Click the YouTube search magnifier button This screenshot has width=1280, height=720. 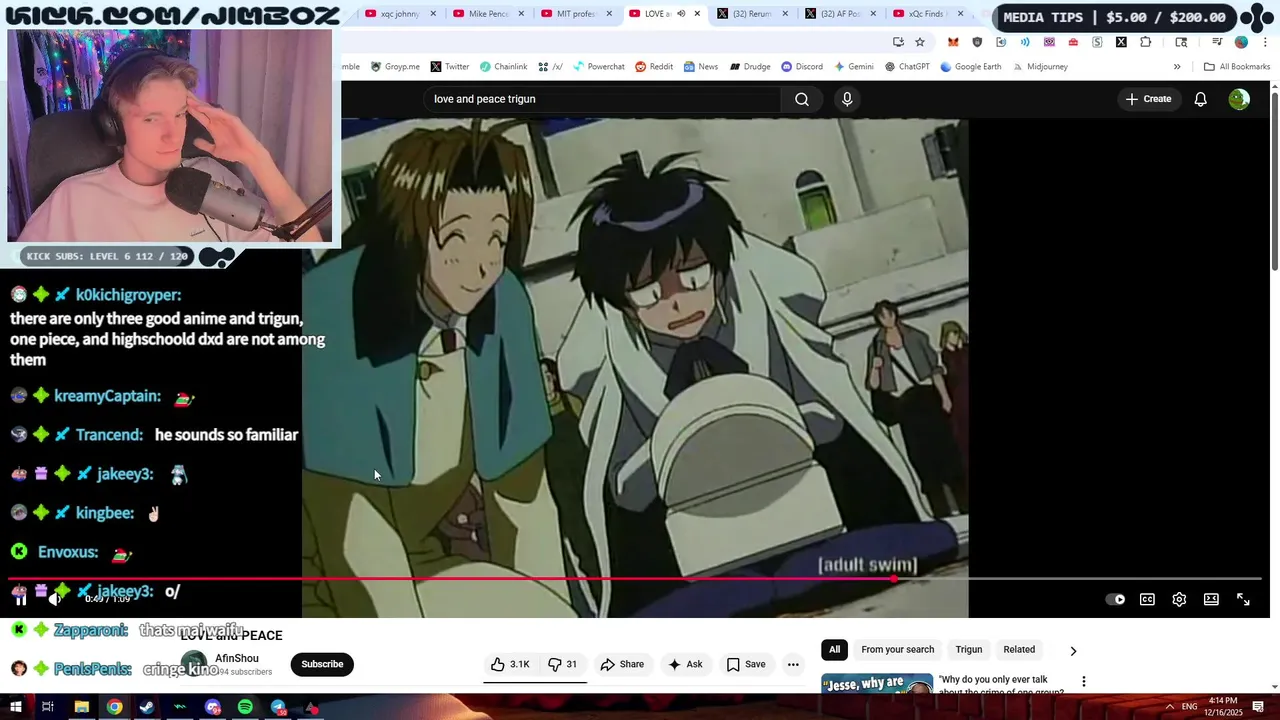[802, 99]
